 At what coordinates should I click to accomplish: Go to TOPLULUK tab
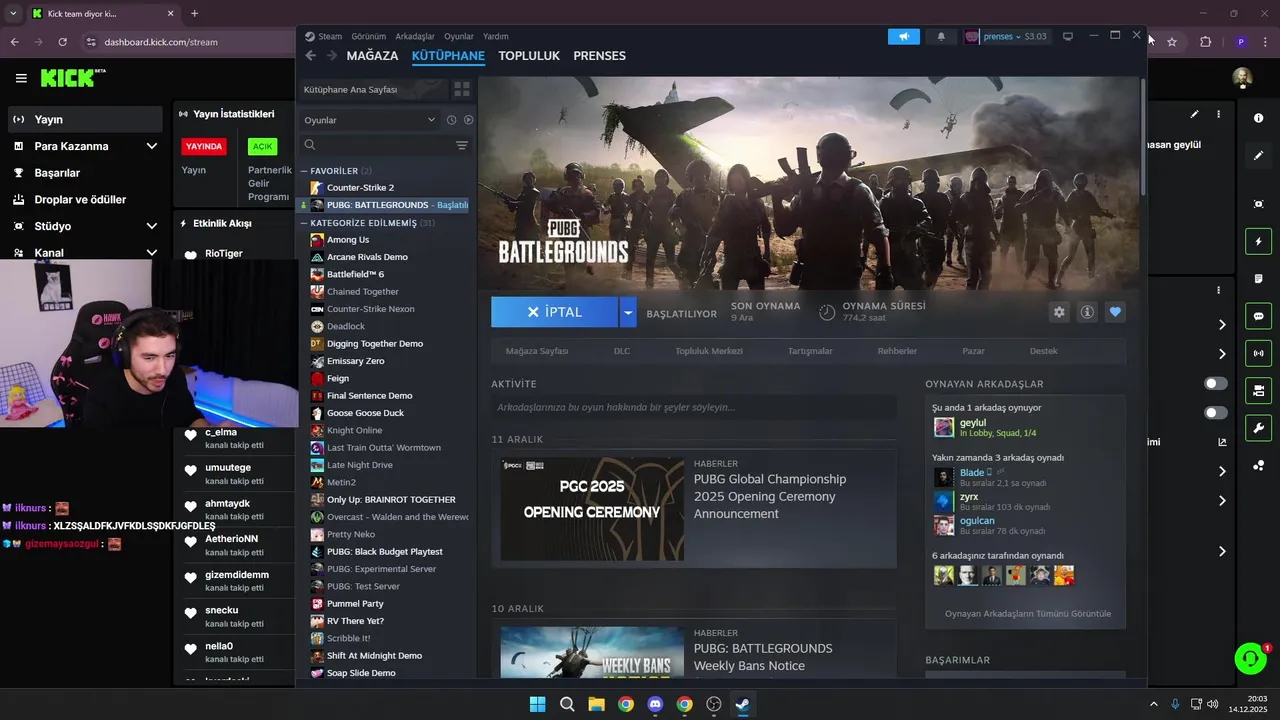tap(529, 56)
